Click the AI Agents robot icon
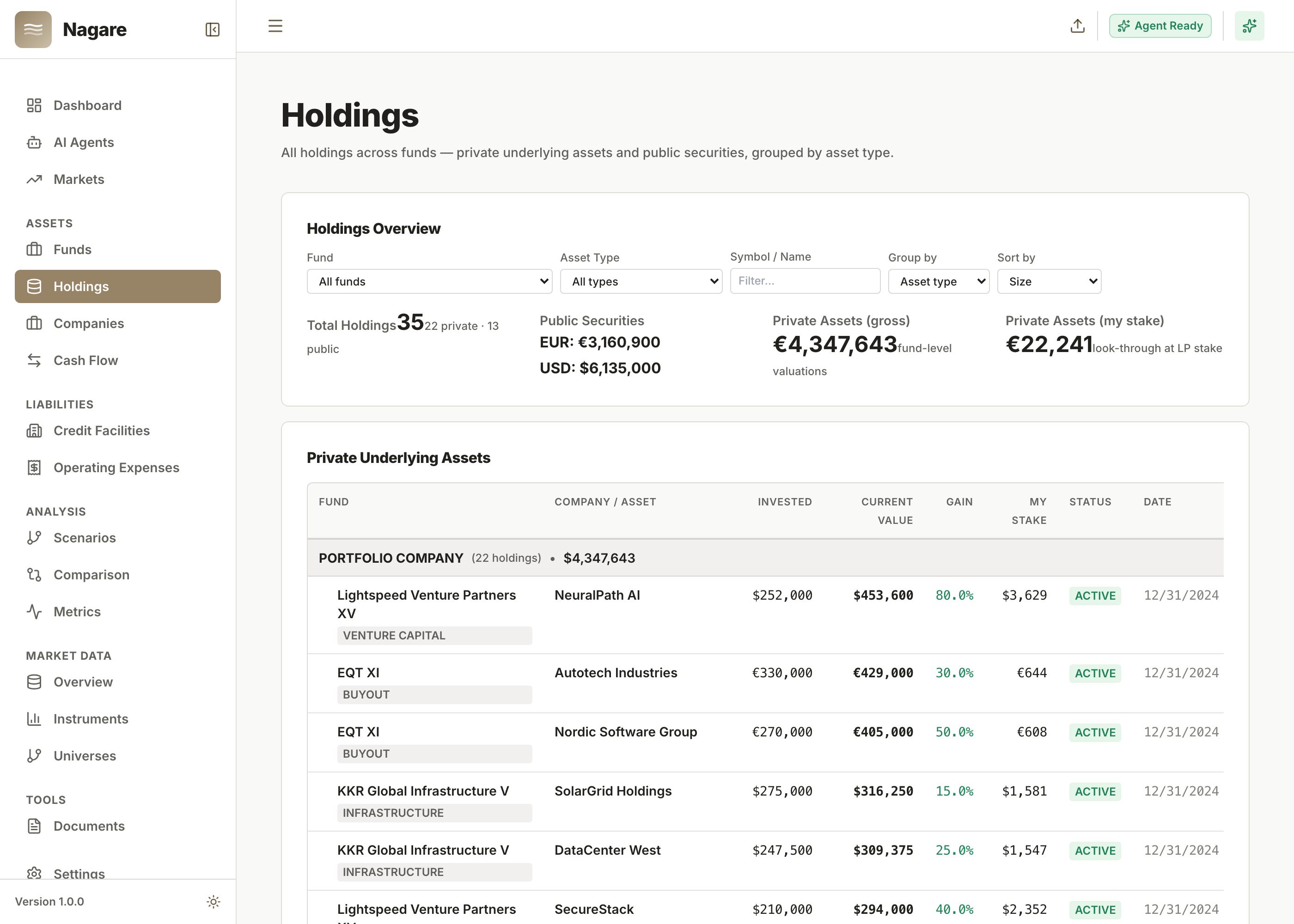 click(34, 142)
